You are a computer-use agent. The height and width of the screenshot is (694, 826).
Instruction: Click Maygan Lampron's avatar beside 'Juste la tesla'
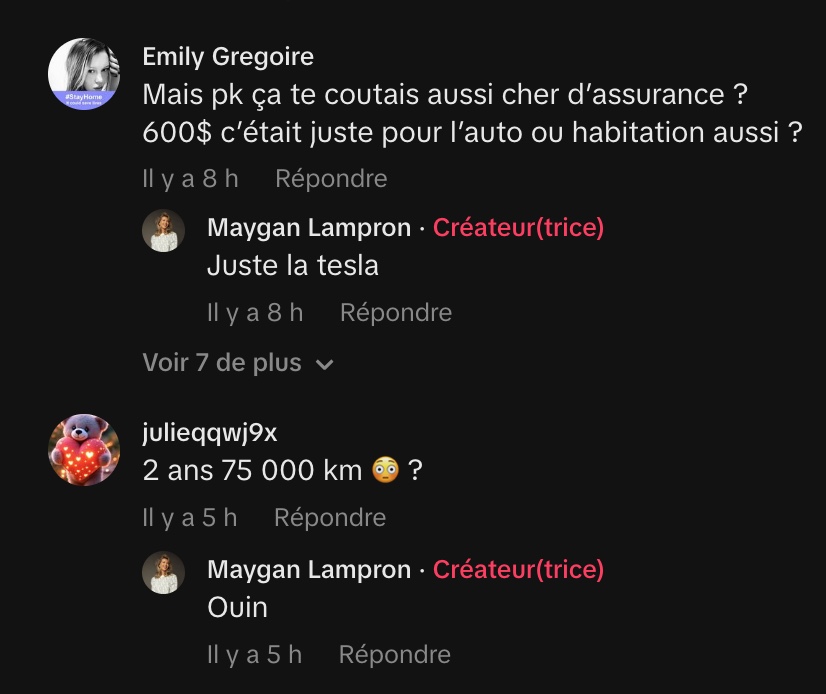pos(163,231)
